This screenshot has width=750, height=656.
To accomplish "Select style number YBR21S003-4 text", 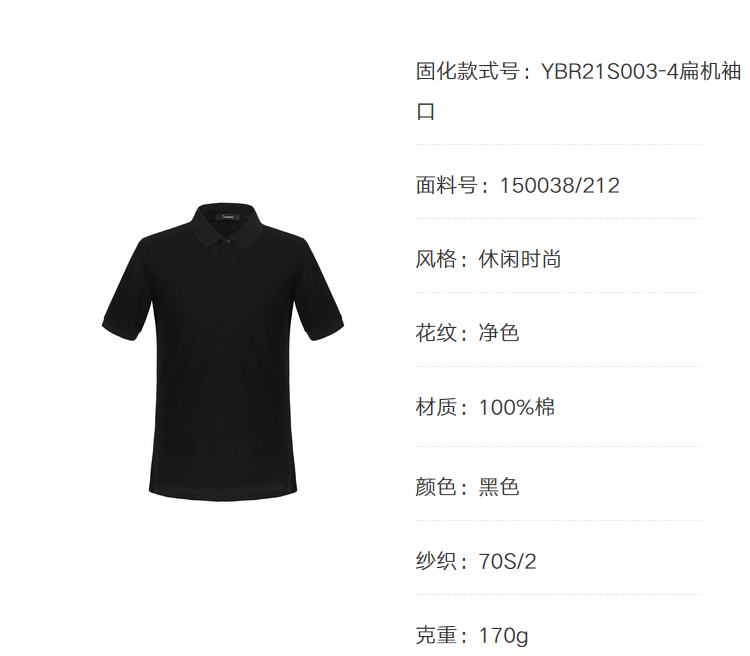I will 610,72.
